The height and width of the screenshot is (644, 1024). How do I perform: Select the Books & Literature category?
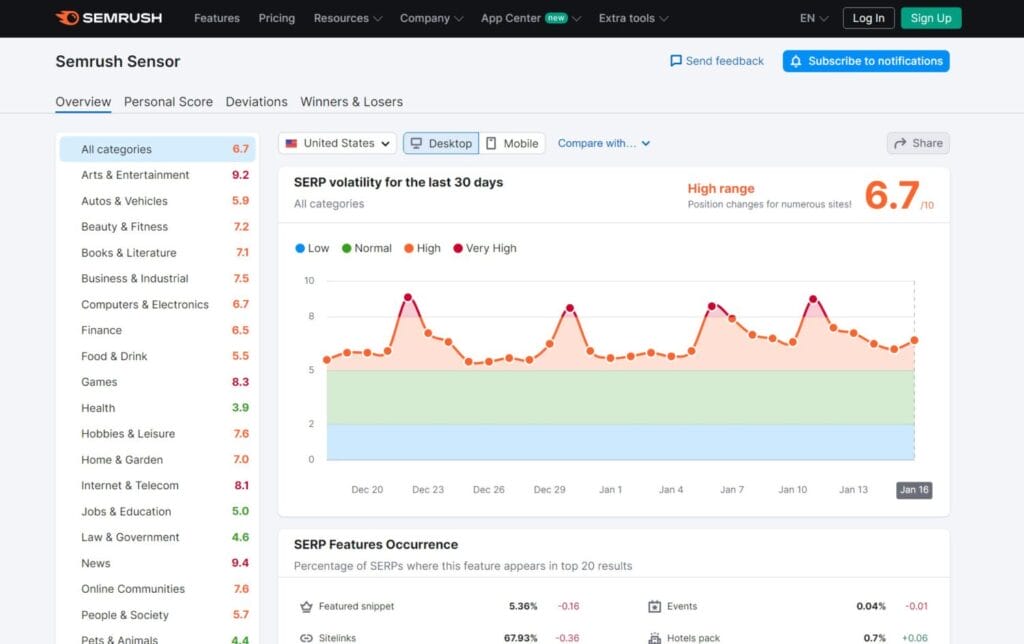157,253
